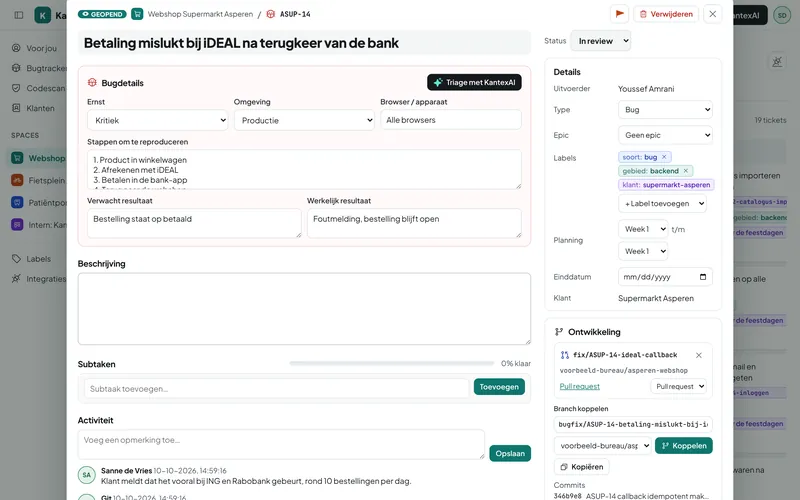Image resolution: width=800 pixels, height=500 pixels.
Task: Click the klant: supermarkt-asperen label
Action: (x=666, y=185)
